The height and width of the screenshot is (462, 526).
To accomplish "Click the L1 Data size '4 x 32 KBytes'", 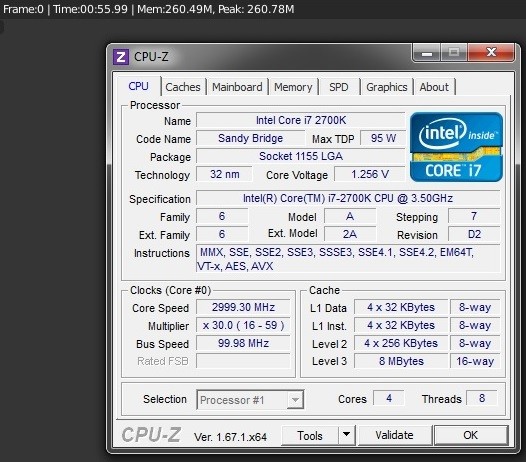I will pos(401,307).
